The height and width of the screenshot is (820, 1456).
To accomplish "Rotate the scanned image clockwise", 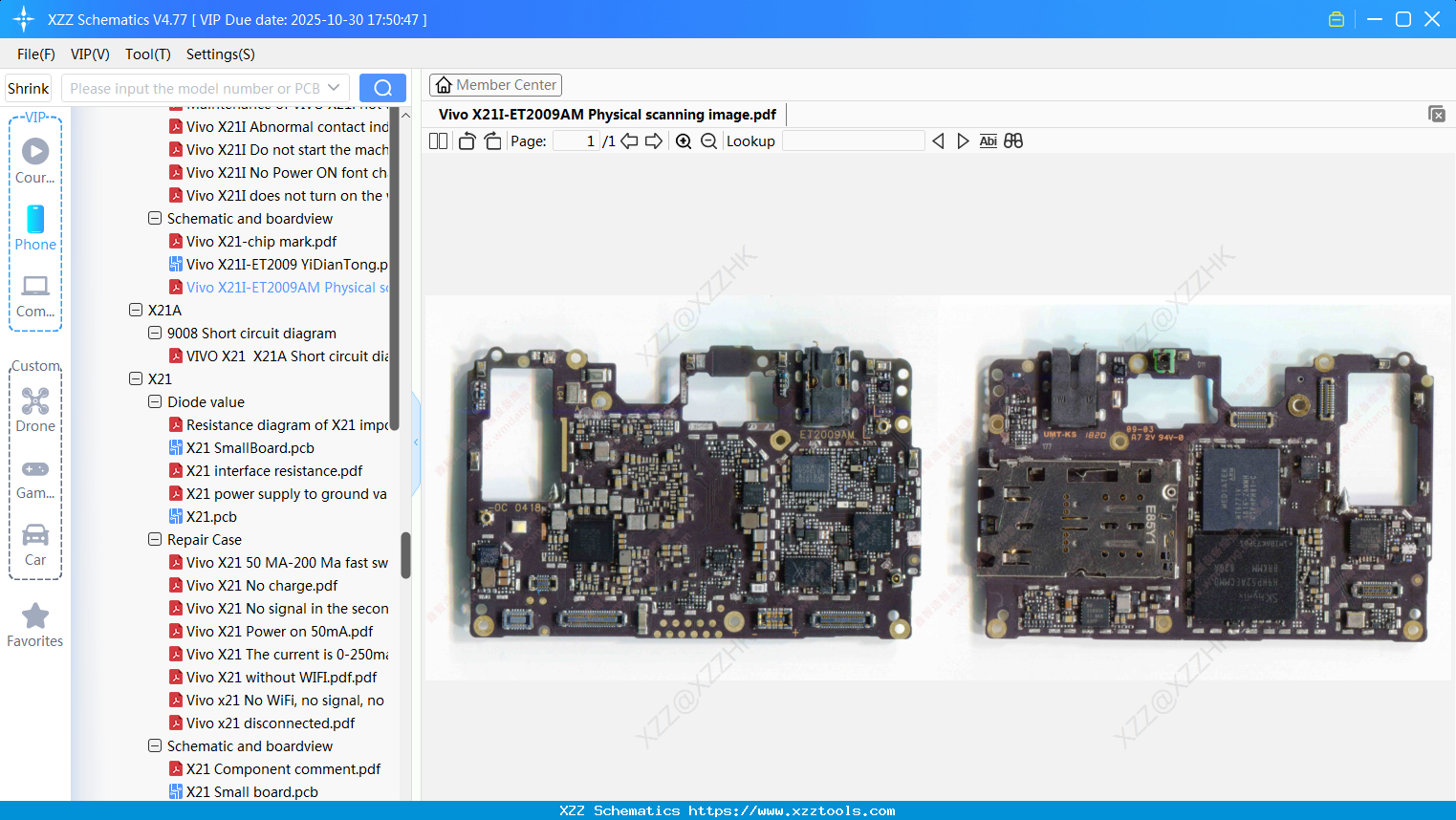I will (491, 140).
